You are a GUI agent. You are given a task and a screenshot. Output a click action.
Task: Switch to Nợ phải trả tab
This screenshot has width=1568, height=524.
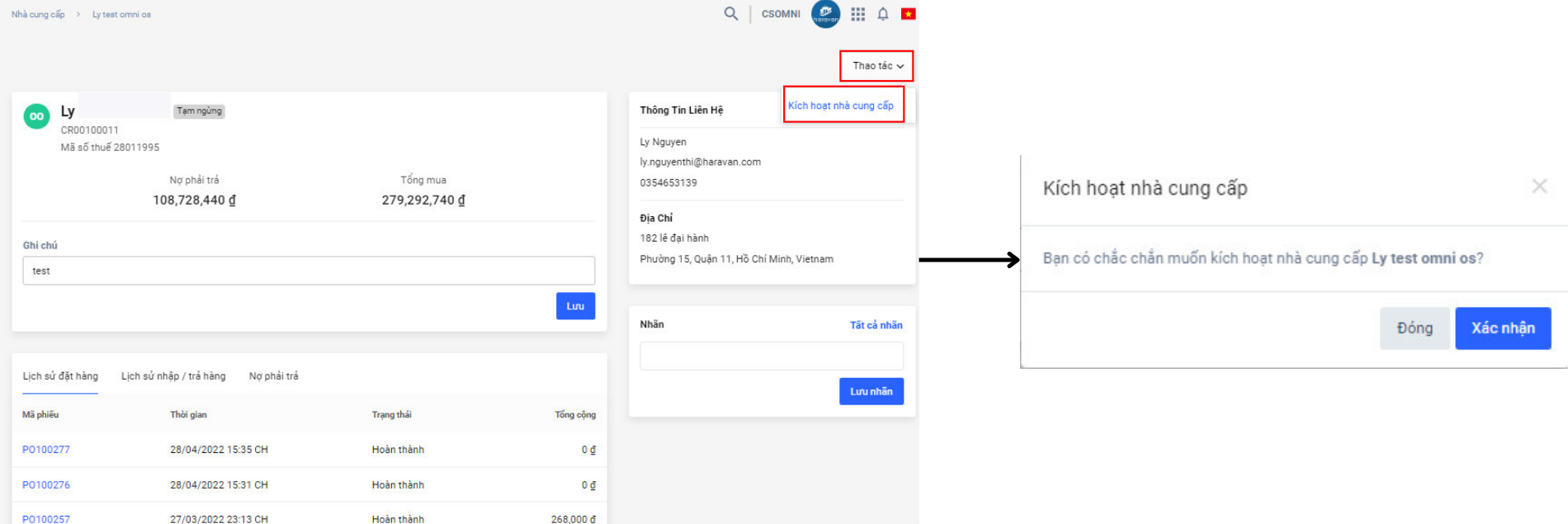point(273,376)
